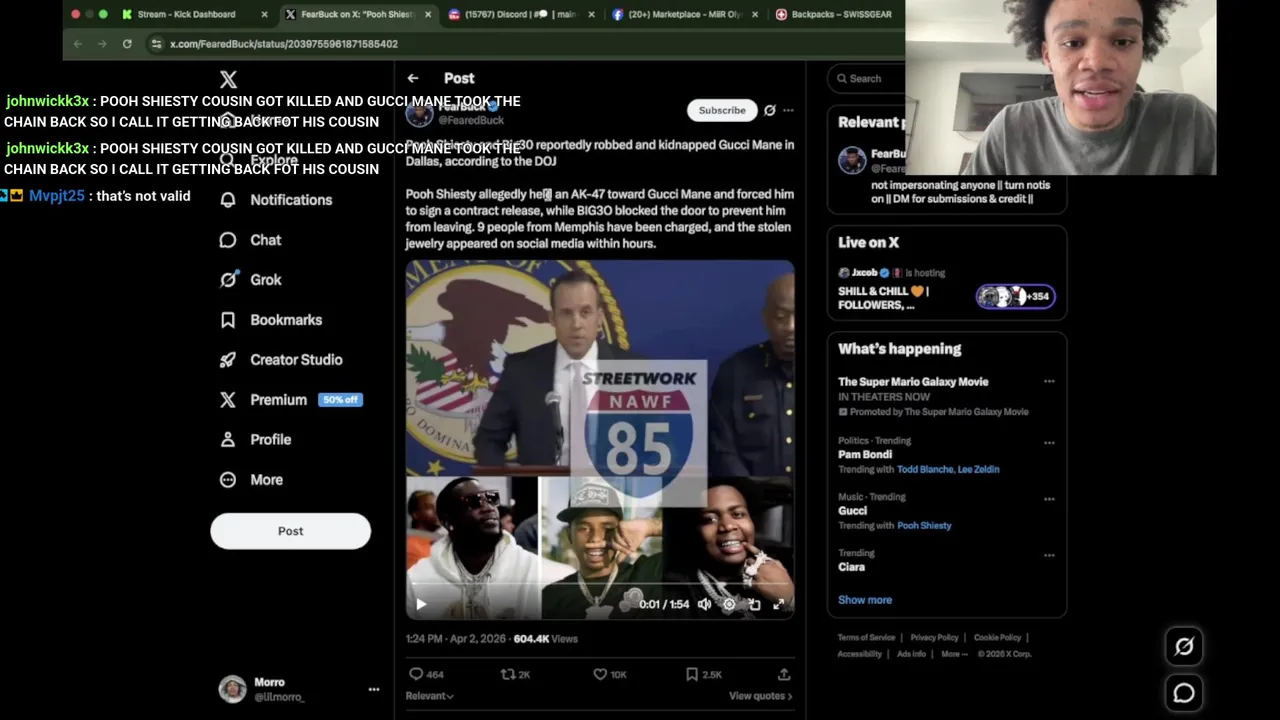Open View quotes link

click(760, 696)
